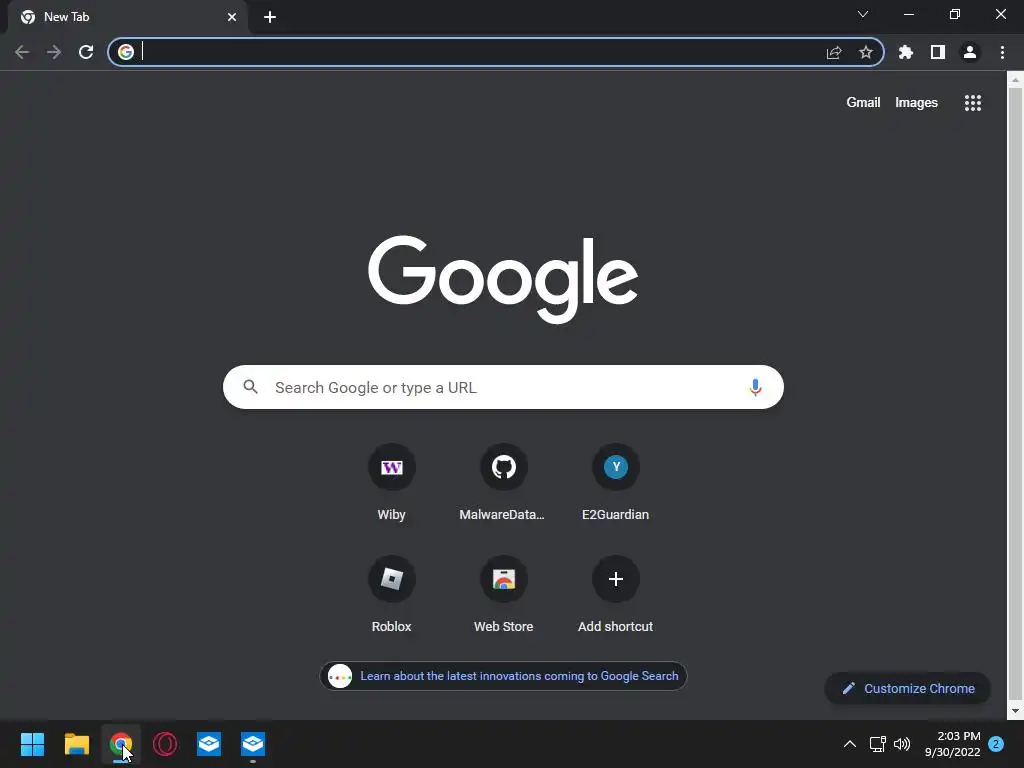The image size is (1024, 768).
Task: Click the magnifier icon in search box
Action: click(x=251, y=387)
